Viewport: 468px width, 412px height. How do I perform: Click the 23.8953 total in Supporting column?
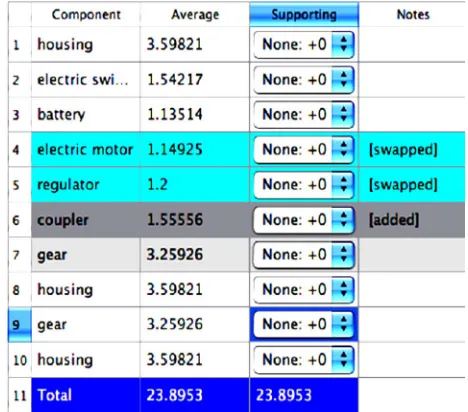(304, 395)
